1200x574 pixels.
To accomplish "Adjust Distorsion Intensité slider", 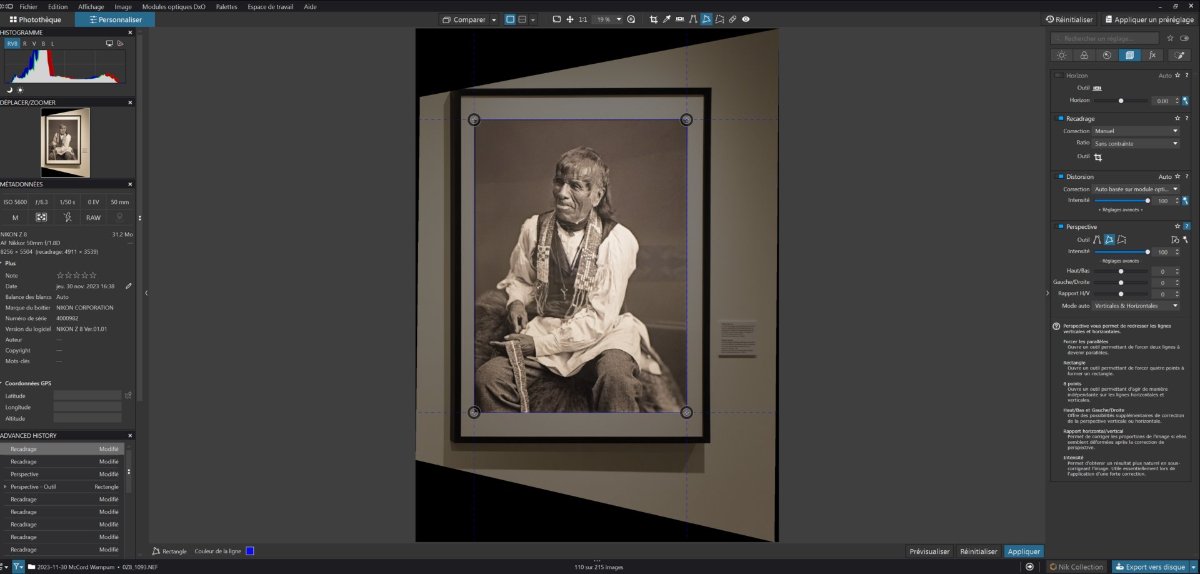I will point(1121,201).
